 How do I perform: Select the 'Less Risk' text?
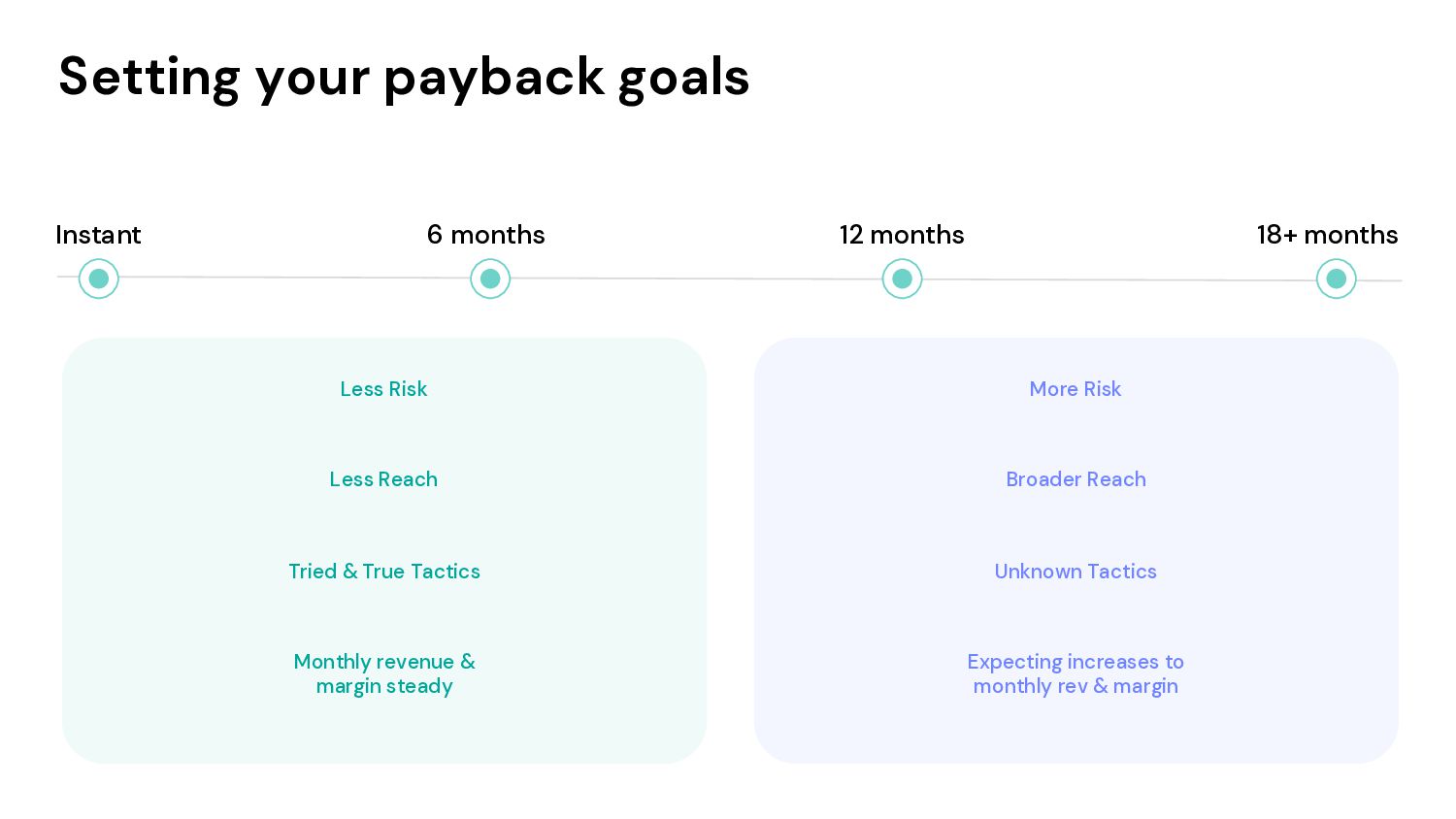point(383,389)
